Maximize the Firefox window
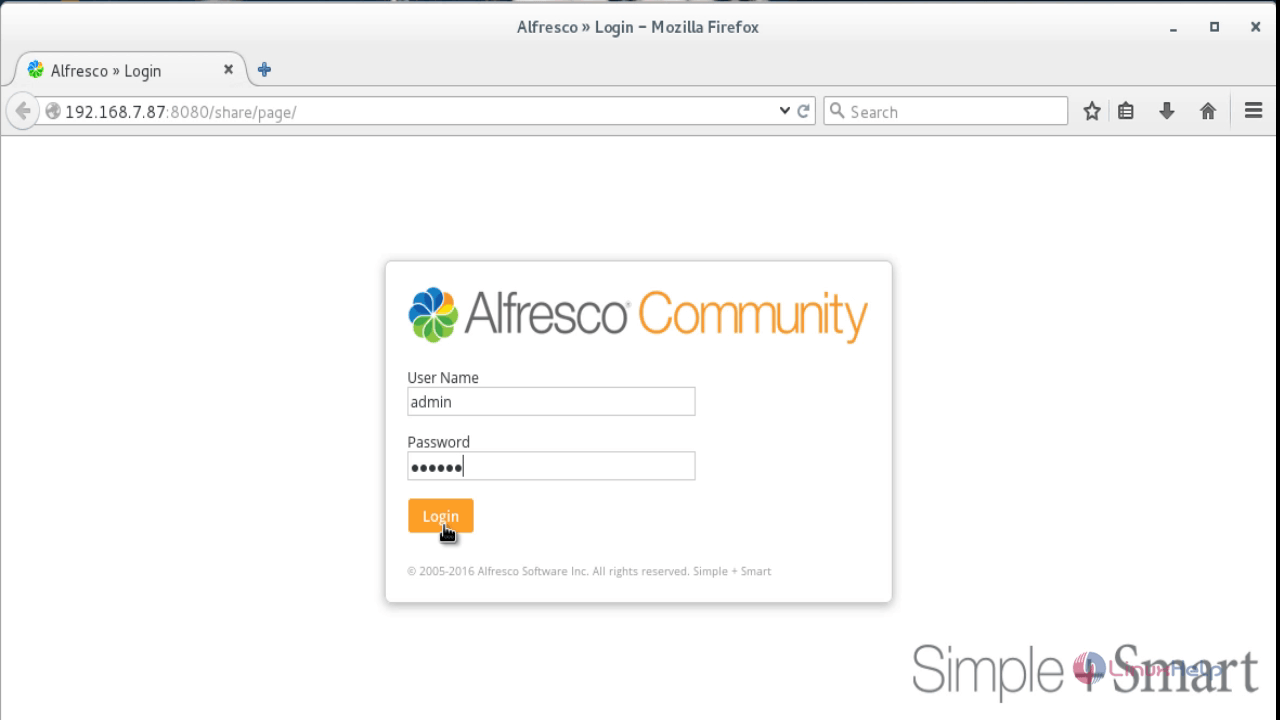1280x720 pixels. coord(1214,27)
